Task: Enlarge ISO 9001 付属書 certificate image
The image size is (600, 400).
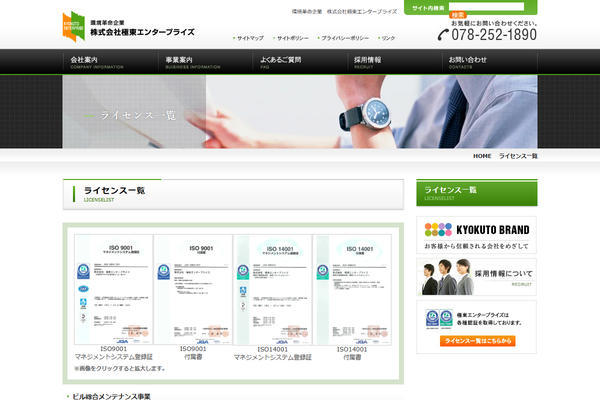Action: (x=193, y=290)
